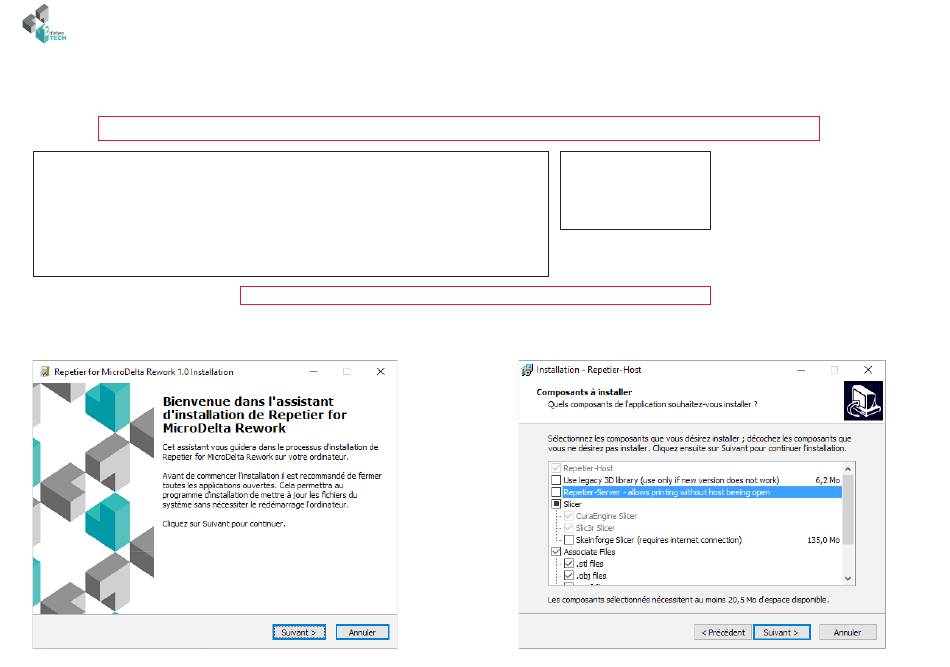Screen dimensions: 950x667
Task: Uncheck the .obj files association
Action: pos(568,575)
